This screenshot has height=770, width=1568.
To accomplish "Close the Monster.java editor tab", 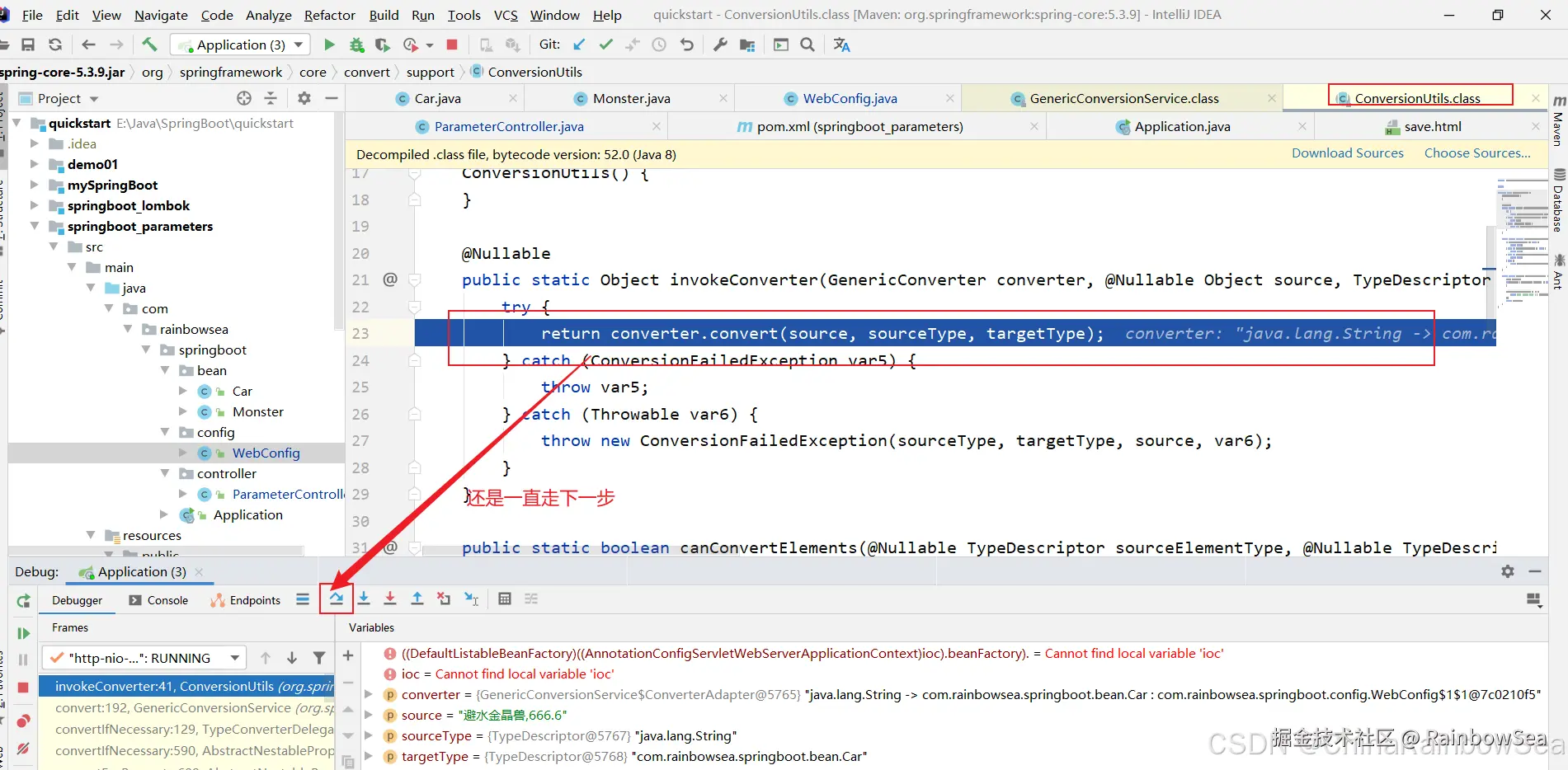I will point(723,98).
